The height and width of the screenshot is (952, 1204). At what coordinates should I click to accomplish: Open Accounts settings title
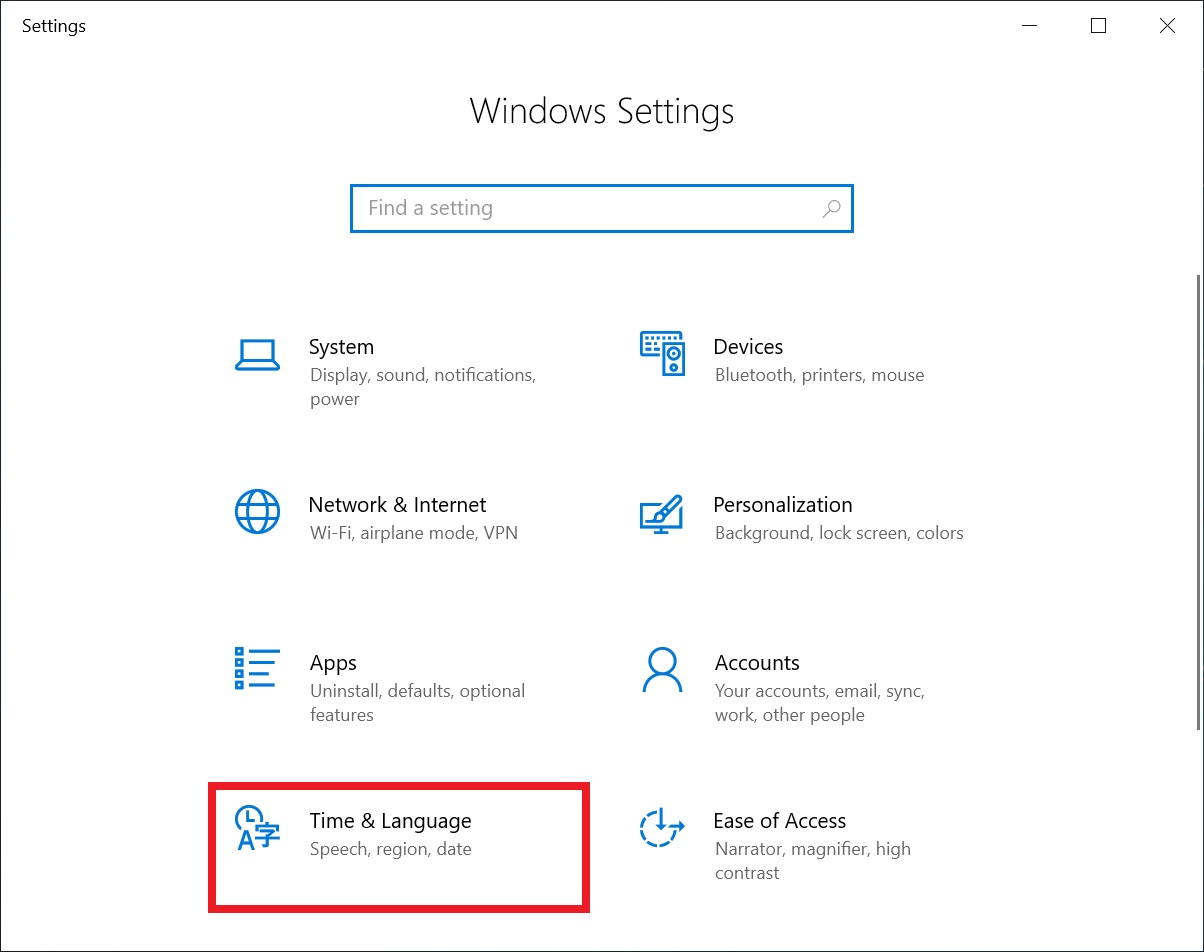[757, 663]
